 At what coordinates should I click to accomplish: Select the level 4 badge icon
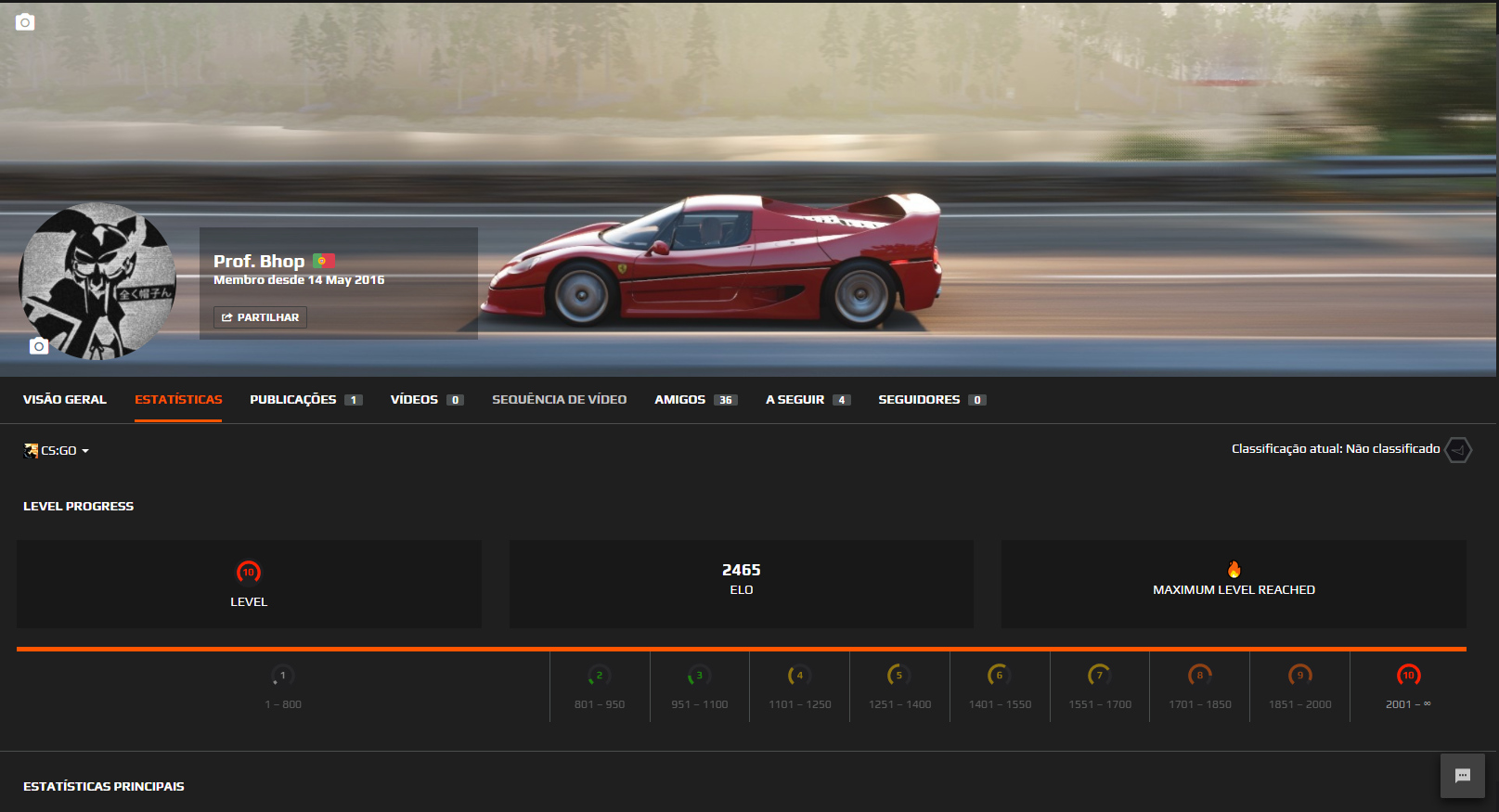pyautogui.click(x=799, y=676)
